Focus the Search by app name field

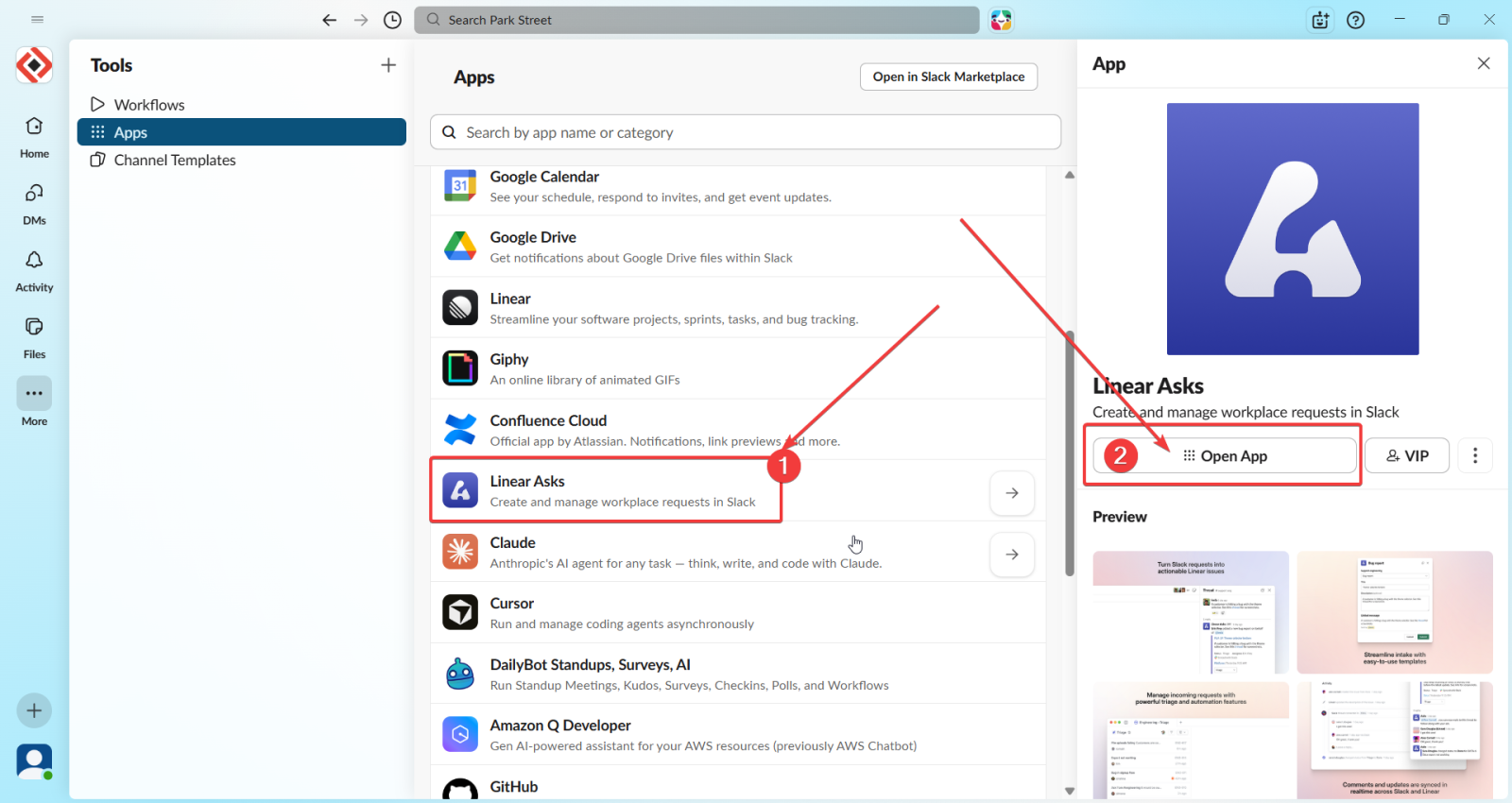tap(746, 132)
